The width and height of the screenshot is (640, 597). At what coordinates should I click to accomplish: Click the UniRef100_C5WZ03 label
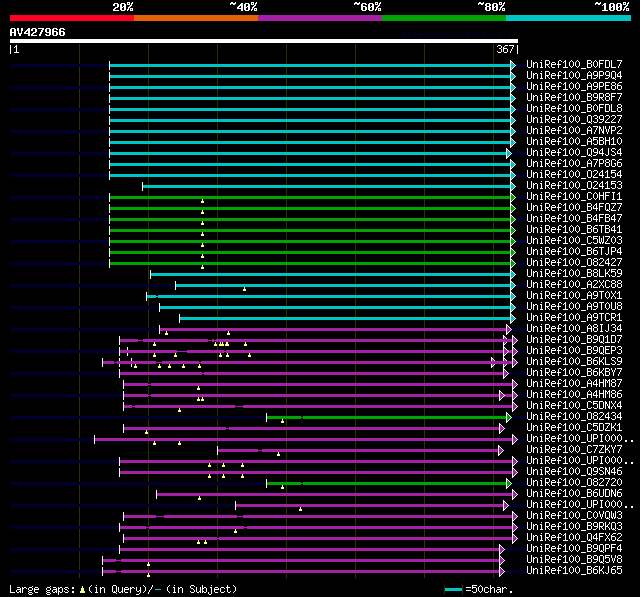pyautogui.click(x=574, y=241)
